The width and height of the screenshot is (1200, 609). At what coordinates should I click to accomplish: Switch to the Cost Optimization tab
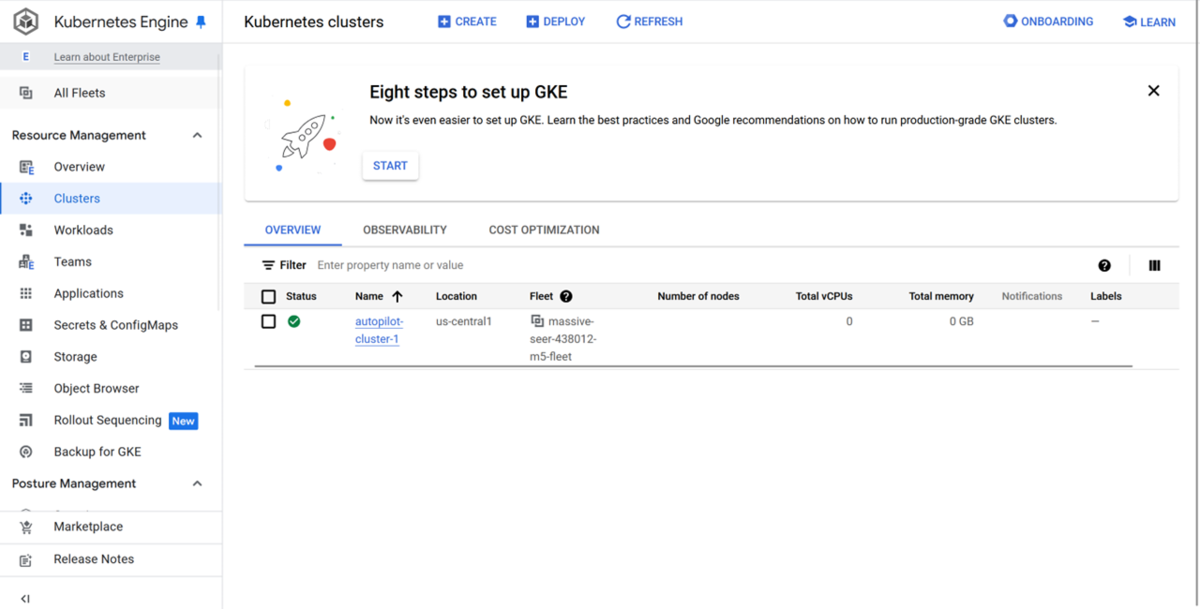[x=544, y=230]
